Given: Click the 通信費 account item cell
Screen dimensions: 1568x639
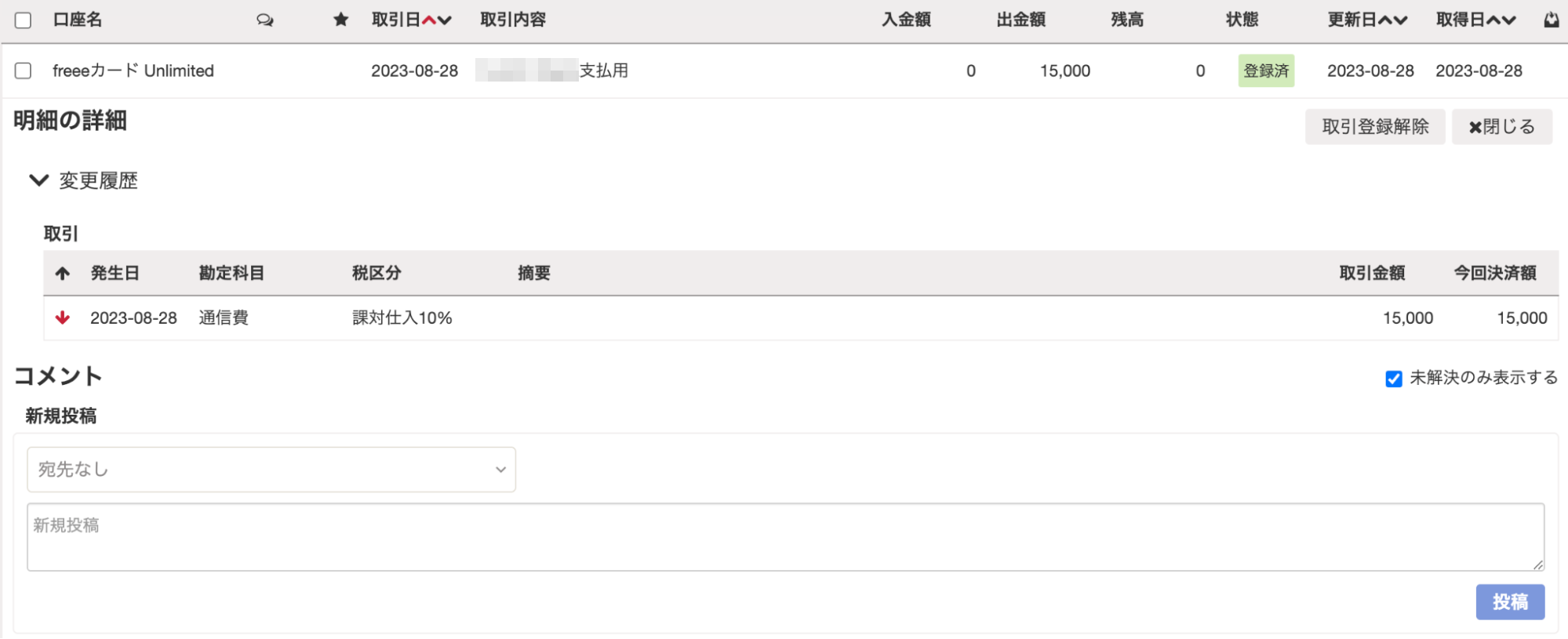Looking at the screenshot, I should (224, 318).
